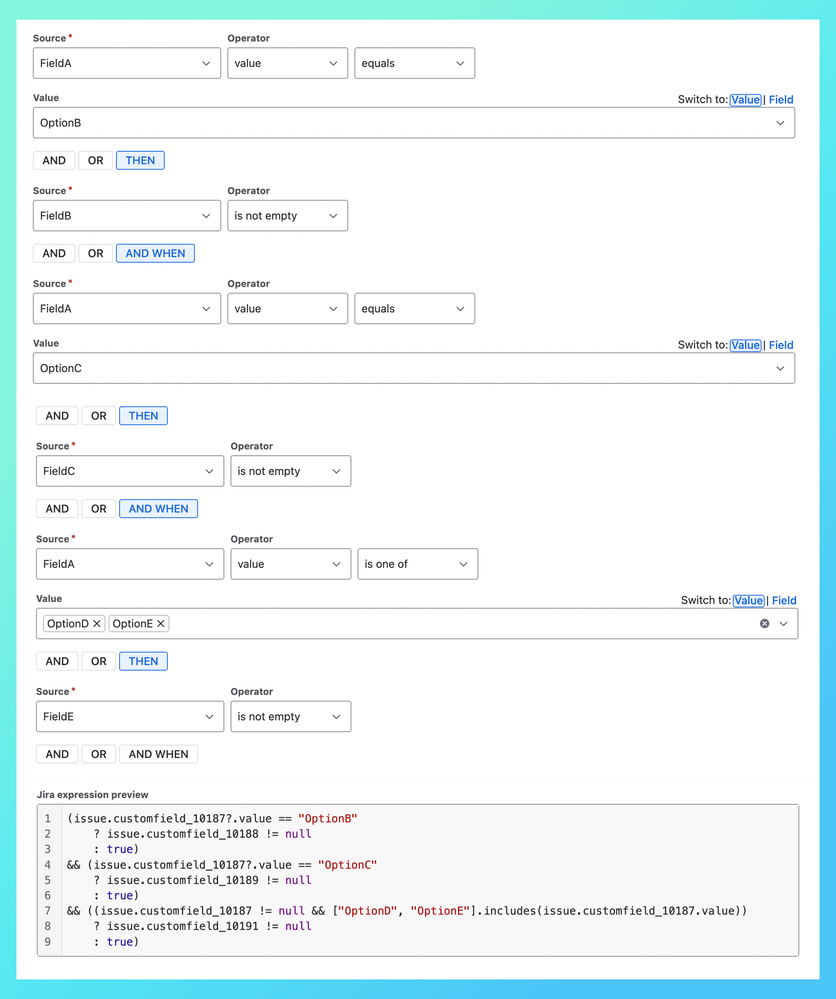Remove the OptionD tag

point(97,624)
